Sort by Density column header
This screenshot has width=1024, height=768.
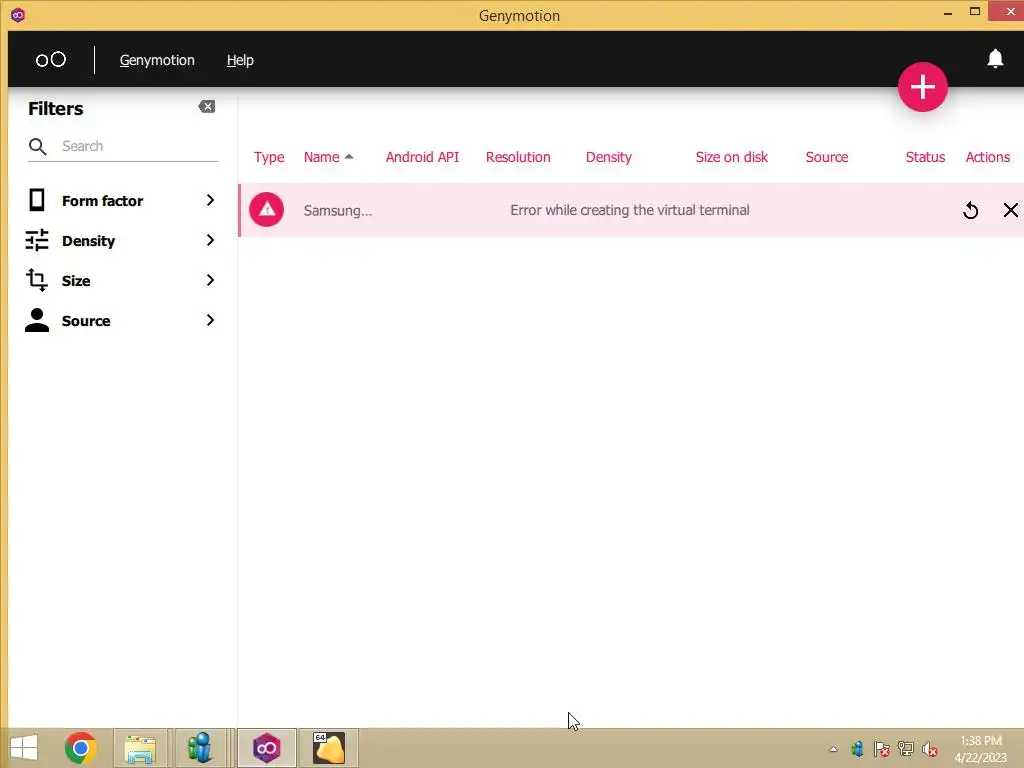[609, 157]
